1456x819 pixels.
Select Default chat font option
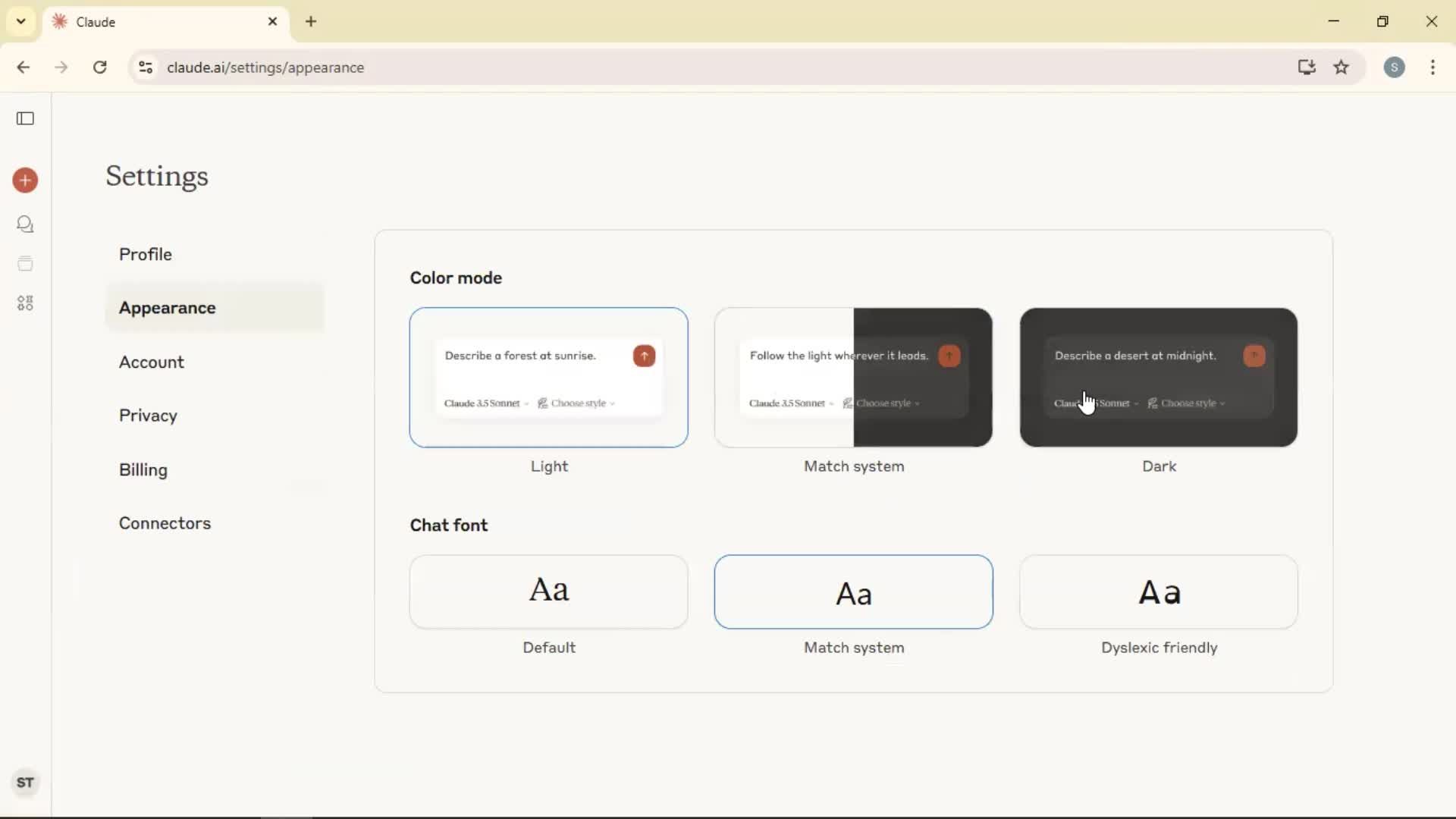click(x=548, y=591)
